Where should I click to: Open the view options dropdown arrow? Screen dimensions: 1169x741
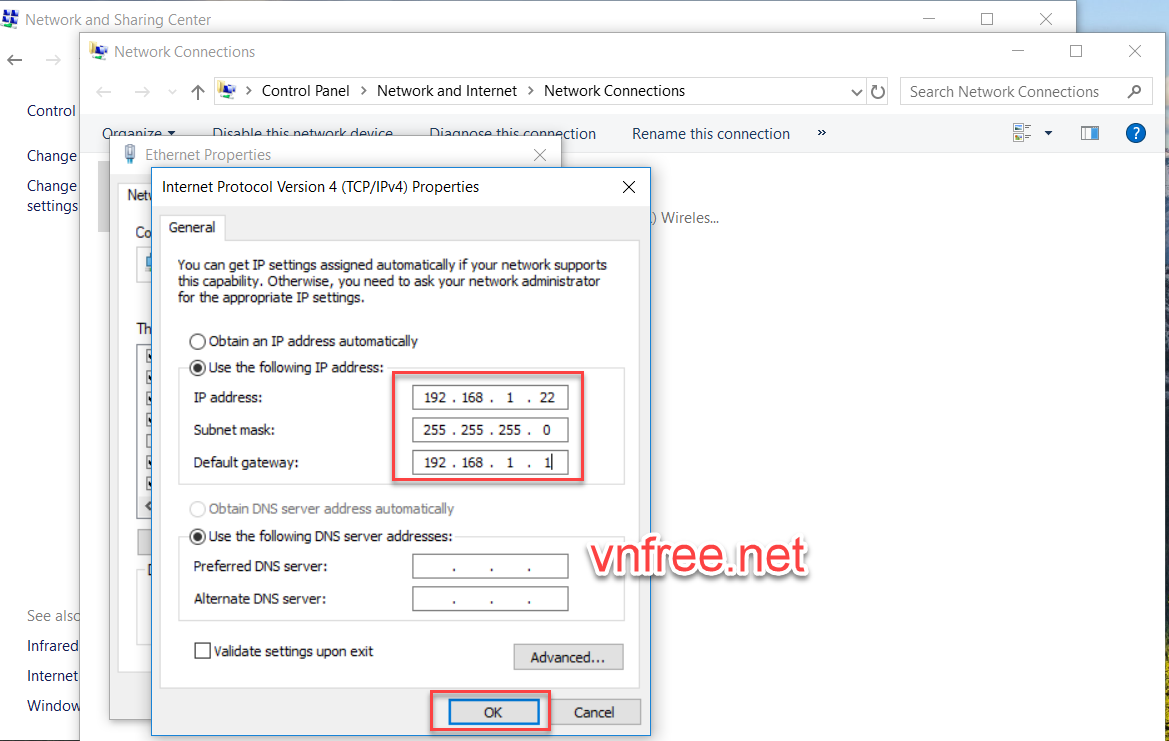click(1048, 133)
